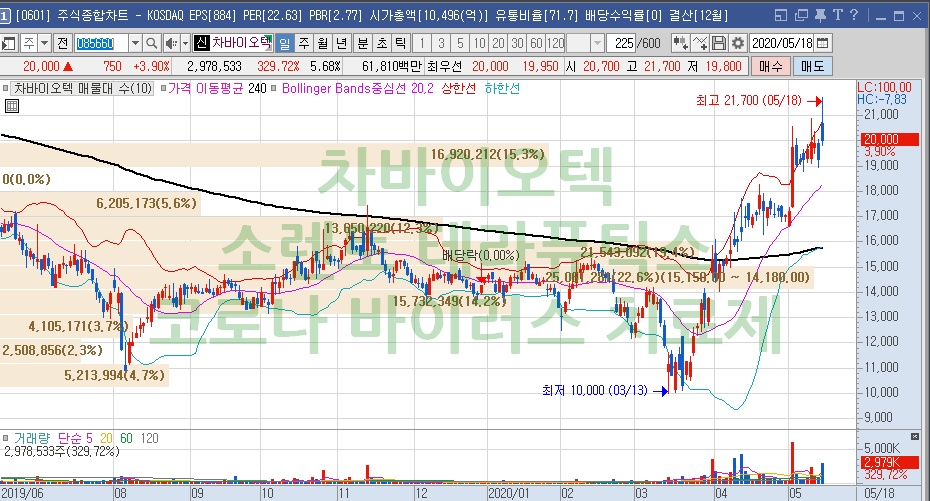
Task: Click the 거래량 volume indicator label
Action: tap(32, 438)
